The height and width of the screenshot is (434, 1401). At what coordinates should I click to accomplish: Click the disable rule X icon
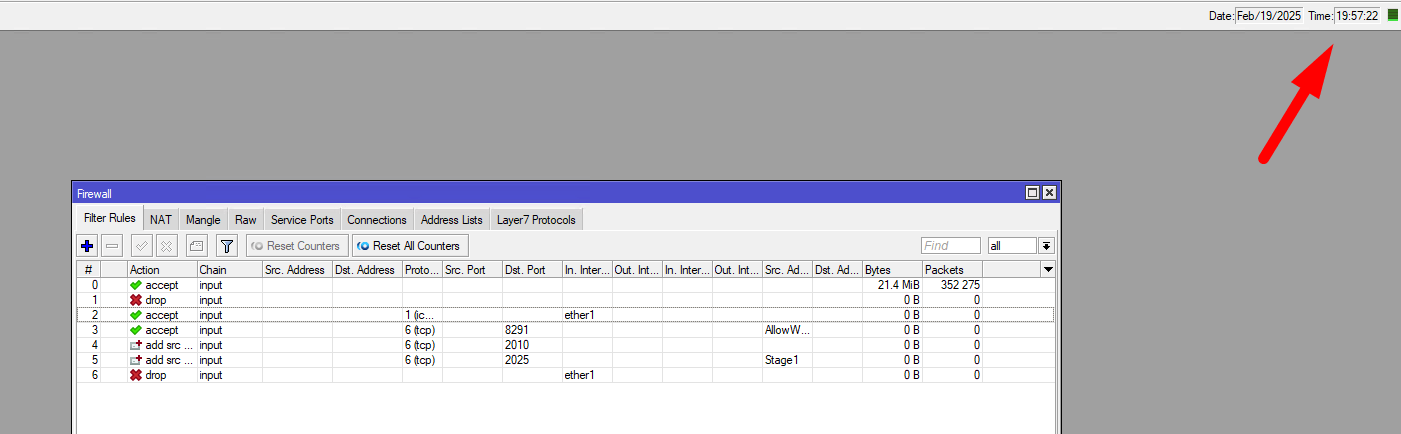(x=167, y=245)
